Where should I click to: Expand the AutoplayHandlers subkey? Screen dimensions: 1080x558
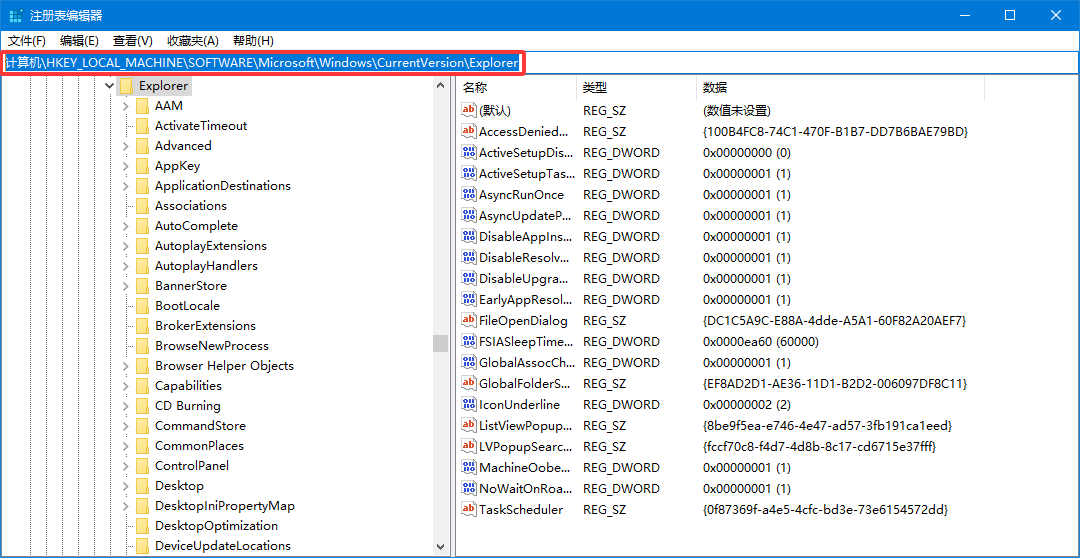[x=125, y=266]
